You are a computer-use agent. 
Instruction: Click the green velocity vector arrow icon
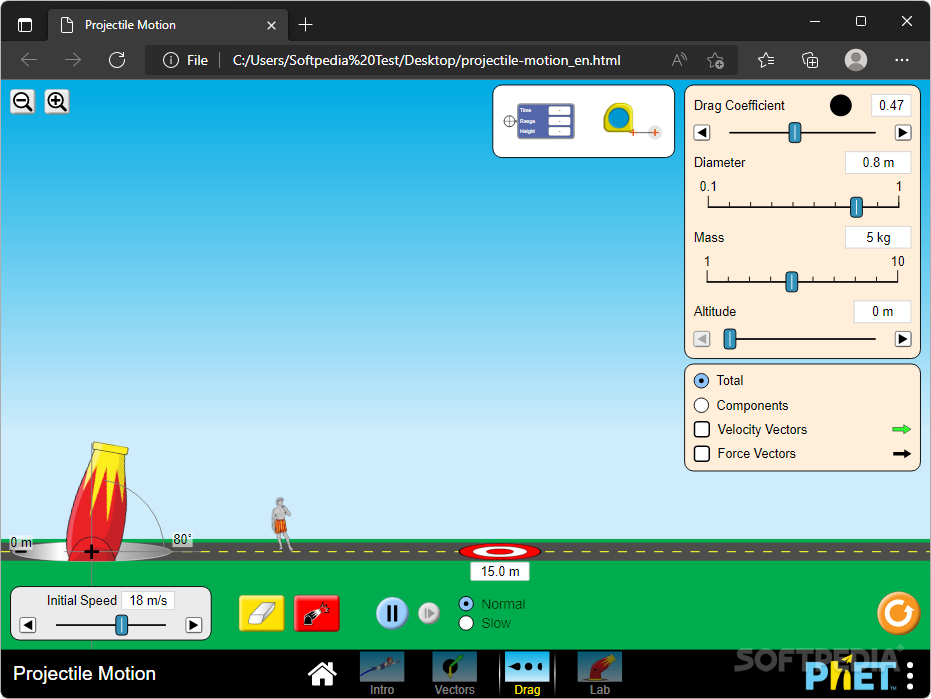click(901, 429)
